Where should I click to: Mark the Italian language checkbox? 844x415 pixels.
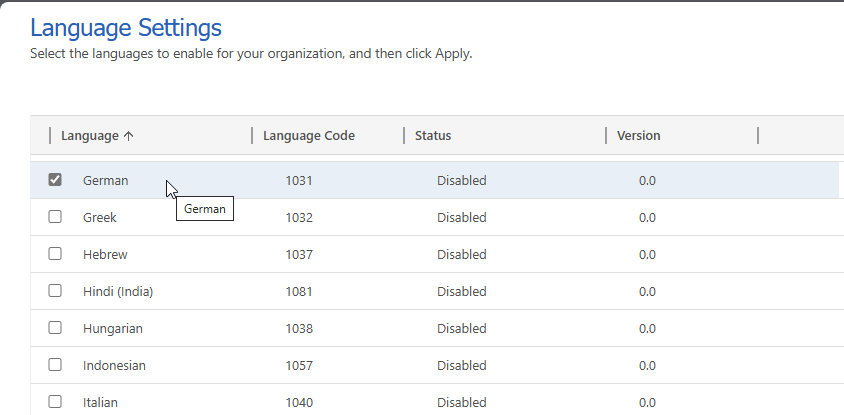(x=55, y=402)
